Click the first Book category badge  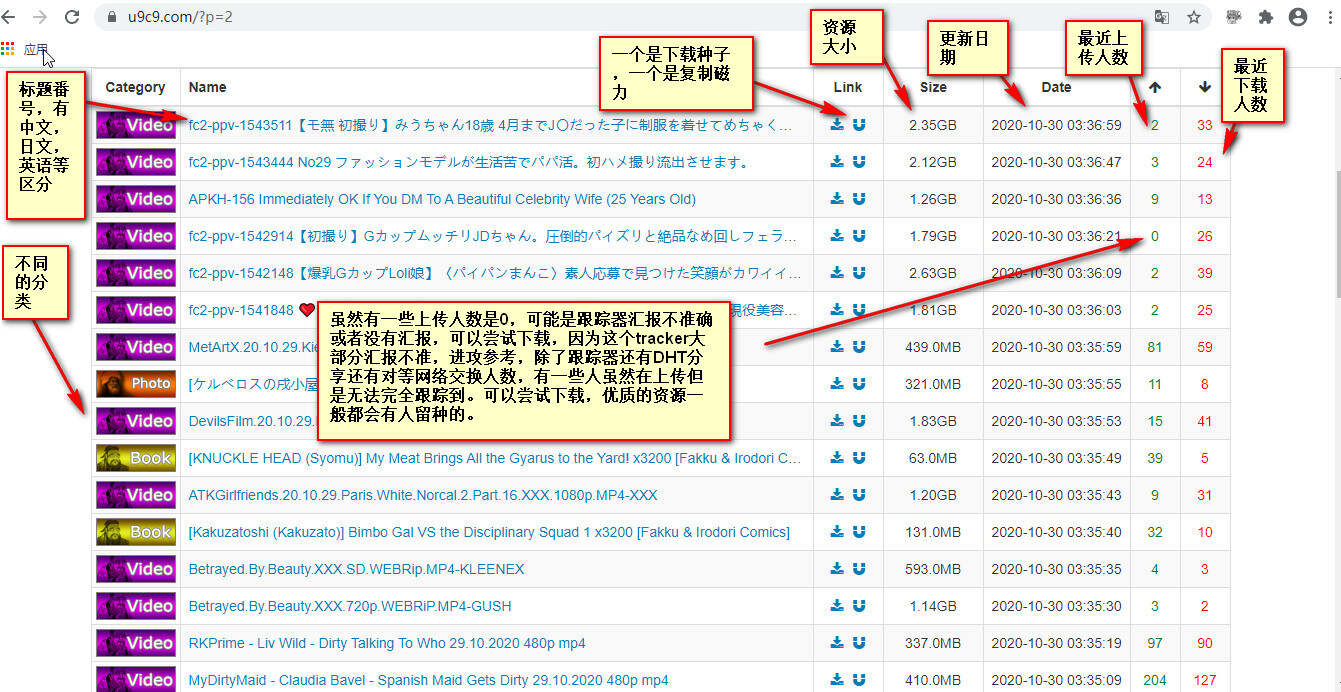click(x=135, y=458)
